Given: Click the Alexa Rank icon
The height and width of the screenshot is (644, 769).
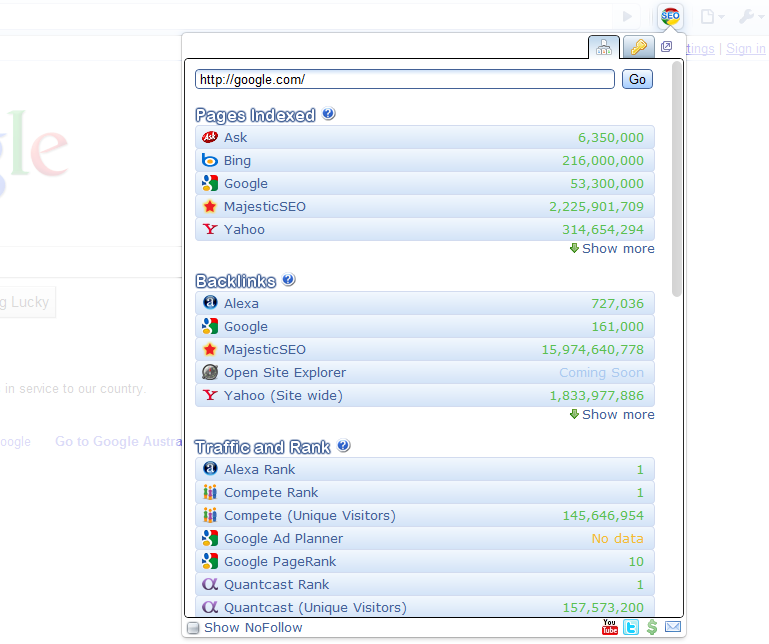Looking at the screenshot, I should 210,469.
